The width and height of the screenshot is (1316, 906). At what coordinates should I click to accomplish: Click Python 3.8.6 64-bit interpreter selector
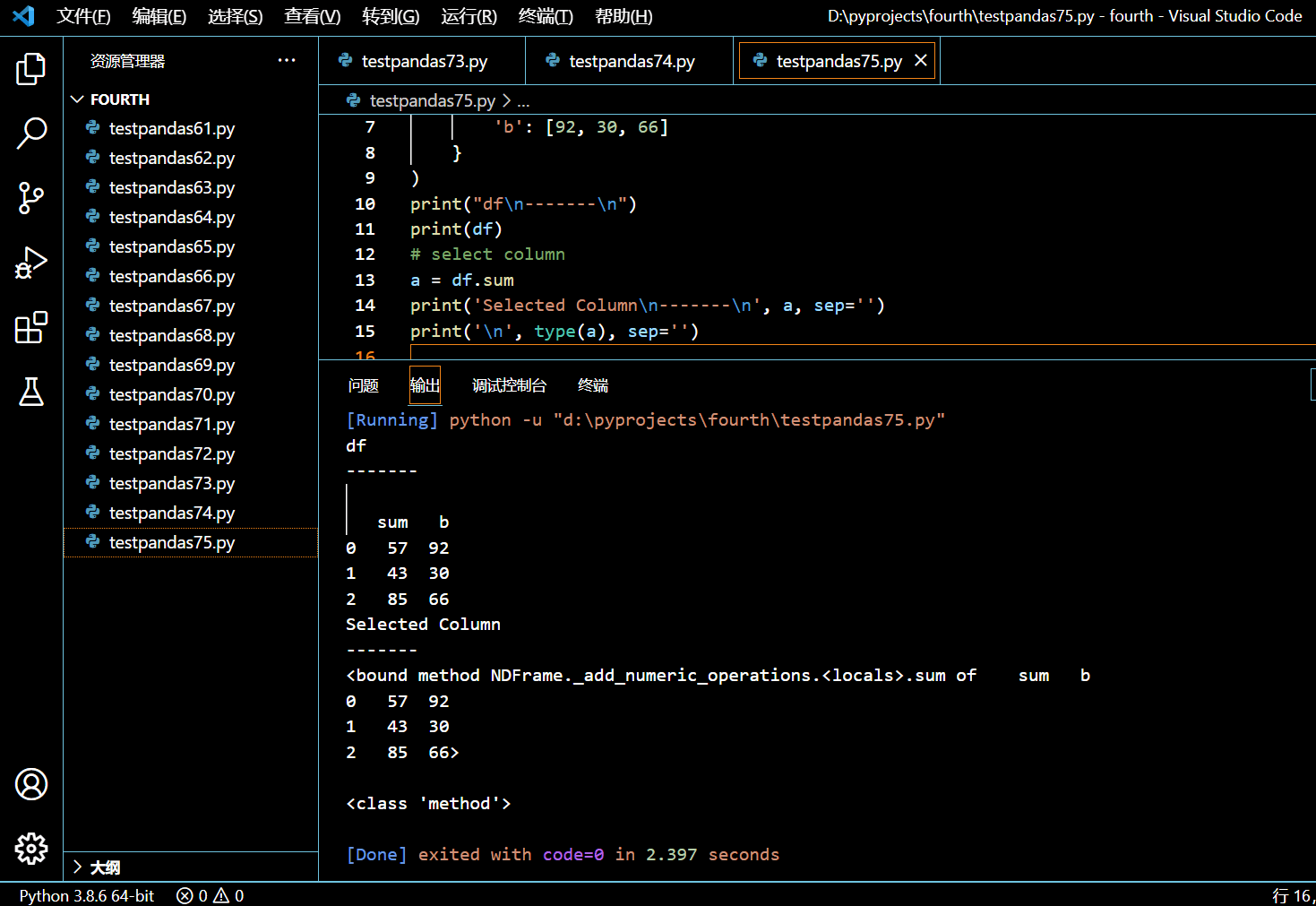tap(86, 895)
